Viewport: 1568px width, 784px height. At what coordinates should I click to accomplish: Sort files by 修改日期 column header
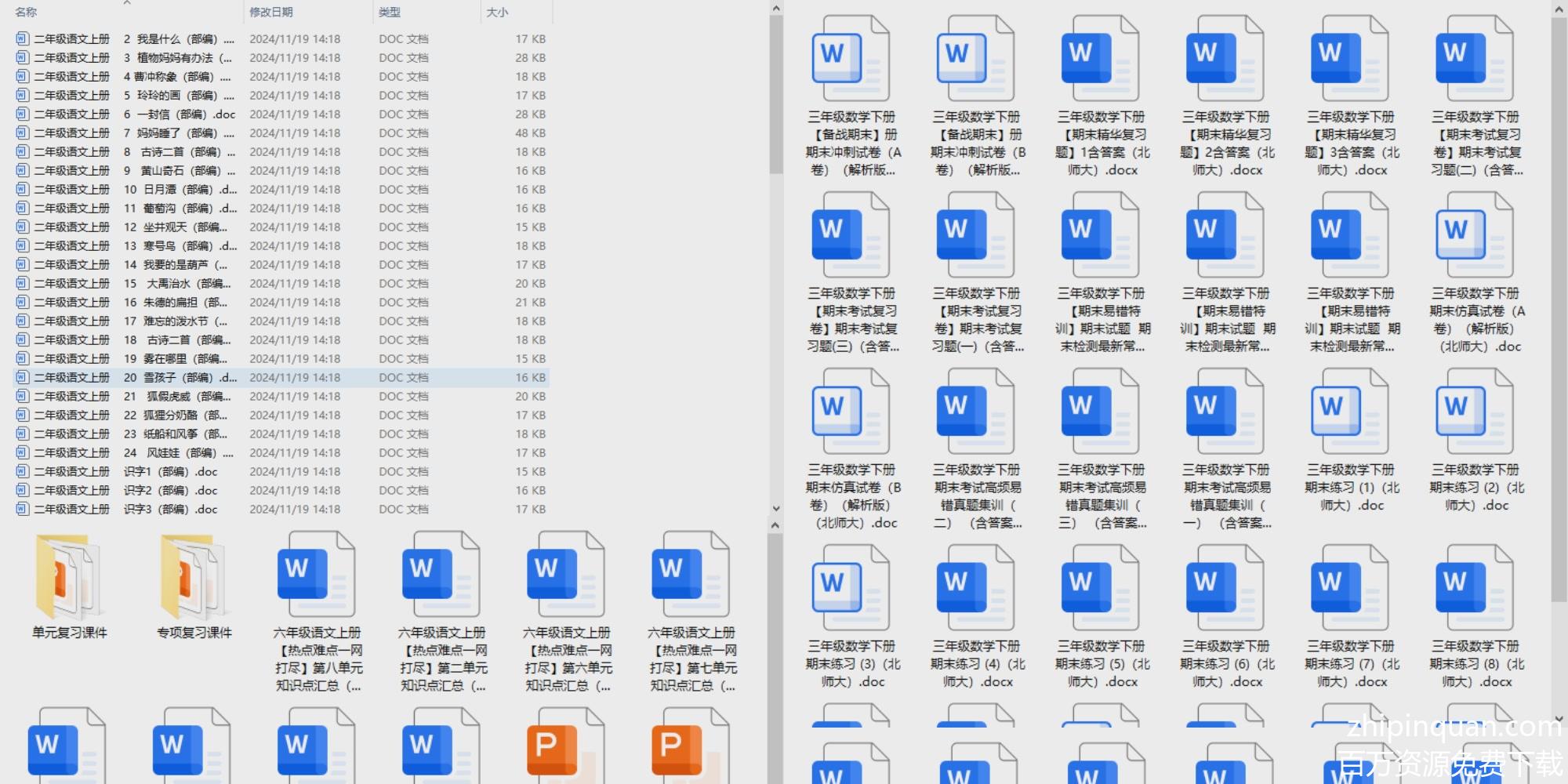pyautogui.click(x=271, y=13)
